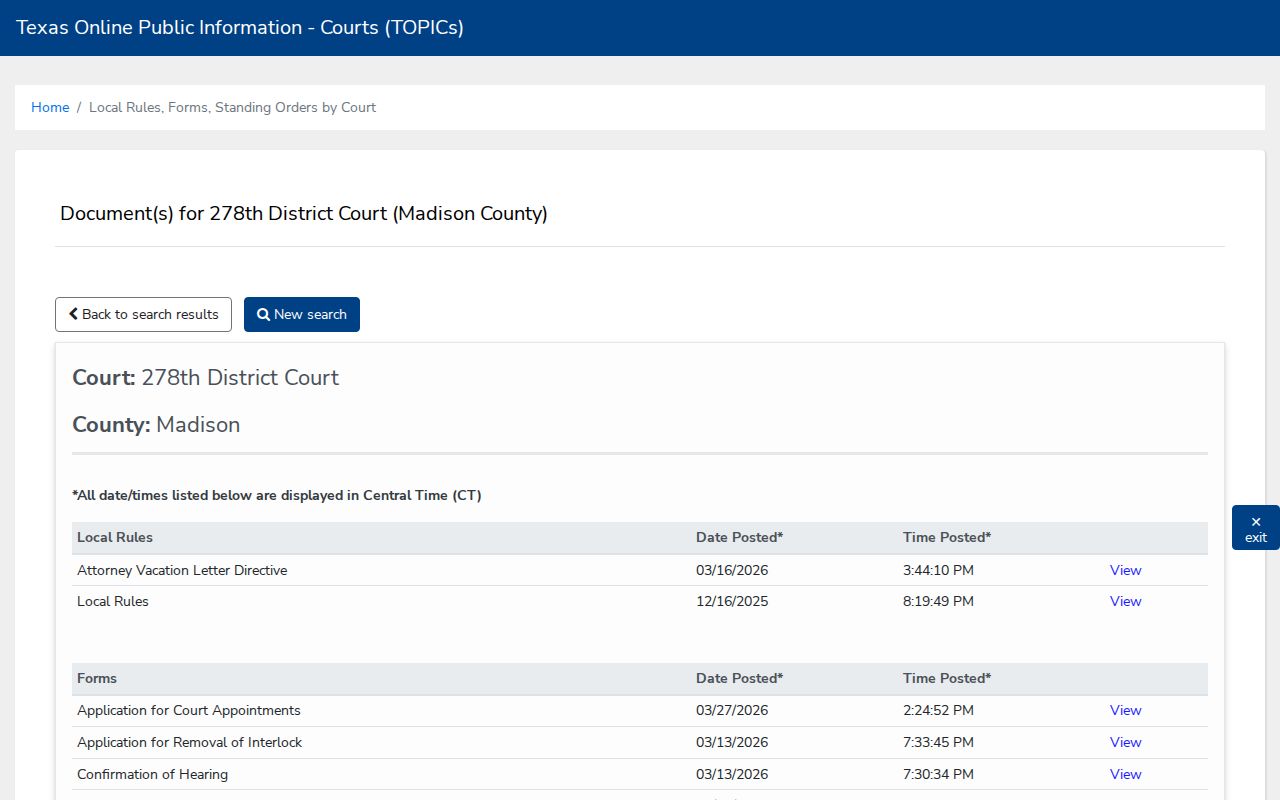Click 'Application for Court Appointments' text
The image size is (1280, 800).
(189, 710)
